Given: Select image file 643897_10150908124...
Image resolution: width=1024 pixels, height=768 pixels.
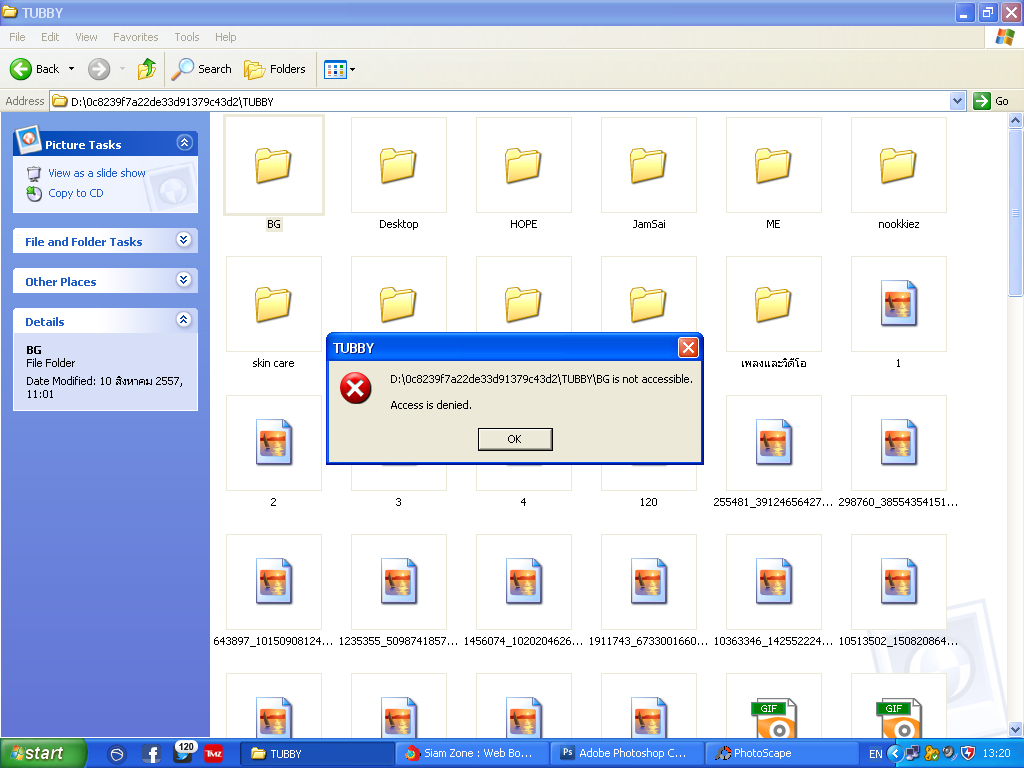Looking at the screenshot, I should pos(274,590).
